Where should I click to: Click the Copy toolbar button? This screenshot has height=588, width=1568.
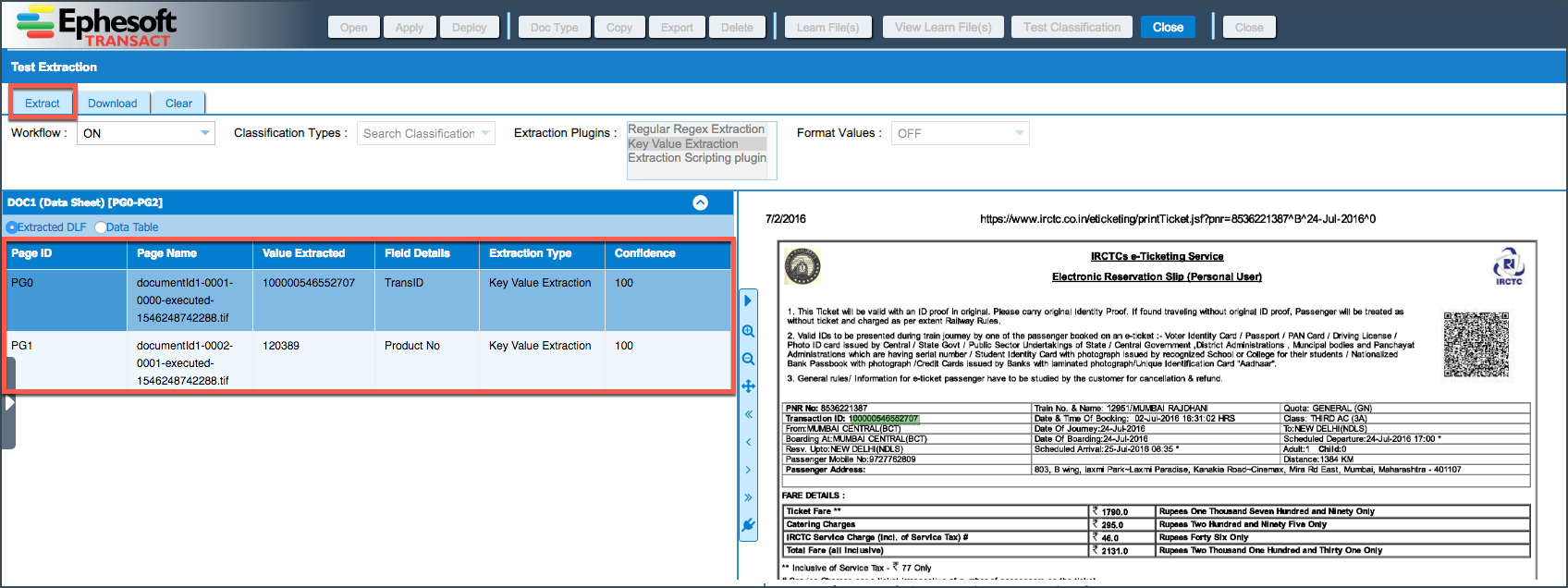click(619, 27)
